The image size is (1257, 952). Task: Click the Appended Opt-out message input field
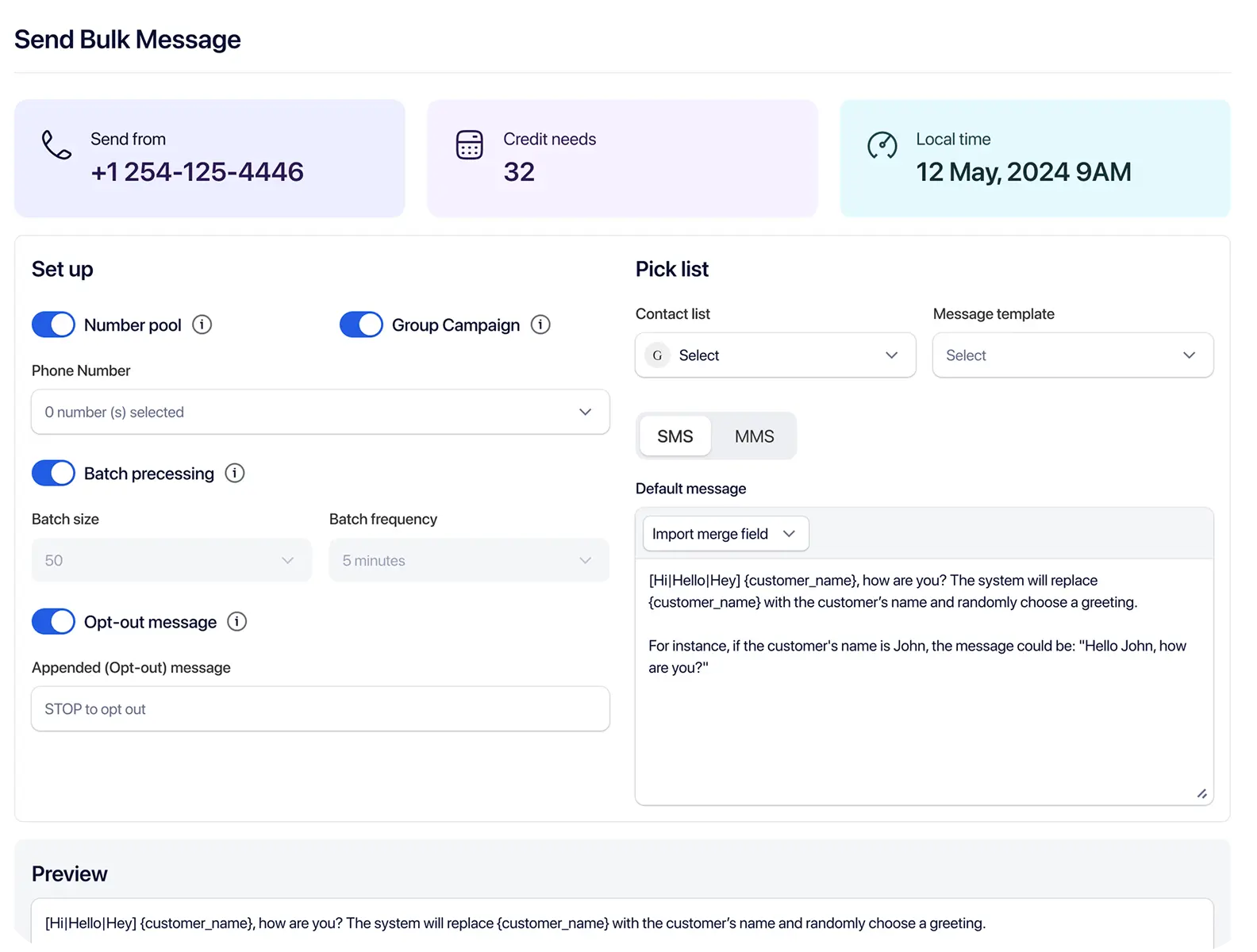[x=320, y=709]
